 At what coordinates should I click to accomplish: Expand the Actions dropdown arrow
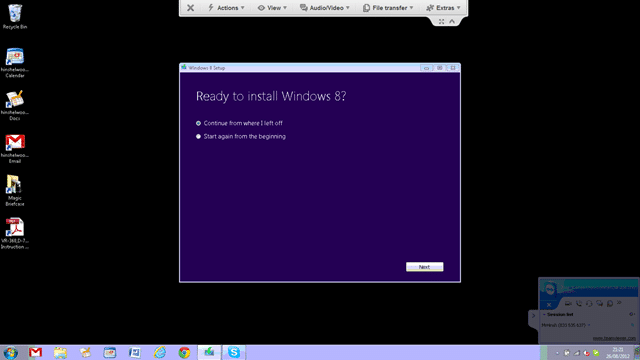[x=242, y=8]
